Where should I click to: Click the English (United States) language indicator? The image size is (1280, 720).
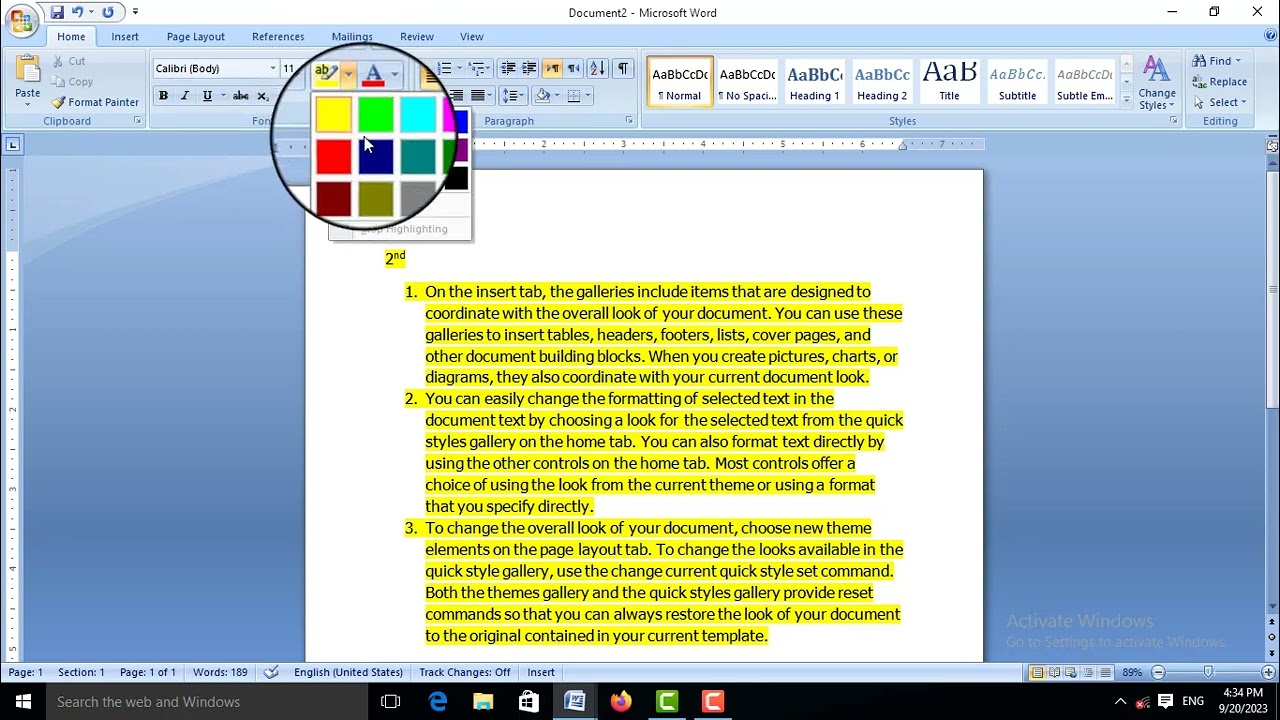(x=348, y=672)
